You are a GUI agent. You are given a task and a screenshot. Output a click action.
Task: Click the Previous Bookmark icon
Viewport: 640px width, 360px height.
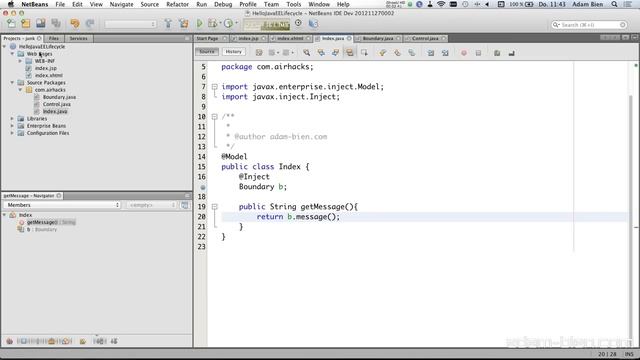[x=382, y=53]
